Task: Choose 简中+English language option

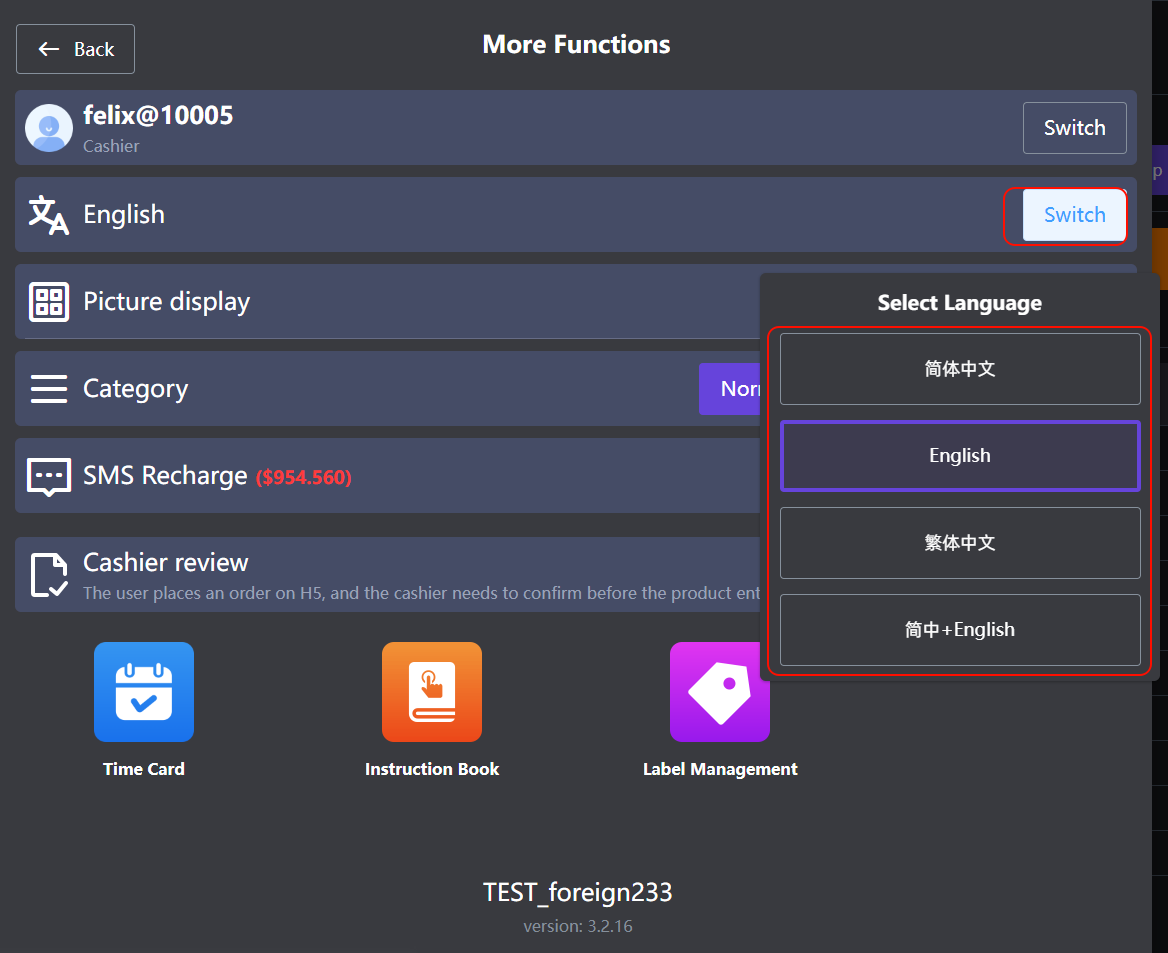Action: tap(960, 630)
